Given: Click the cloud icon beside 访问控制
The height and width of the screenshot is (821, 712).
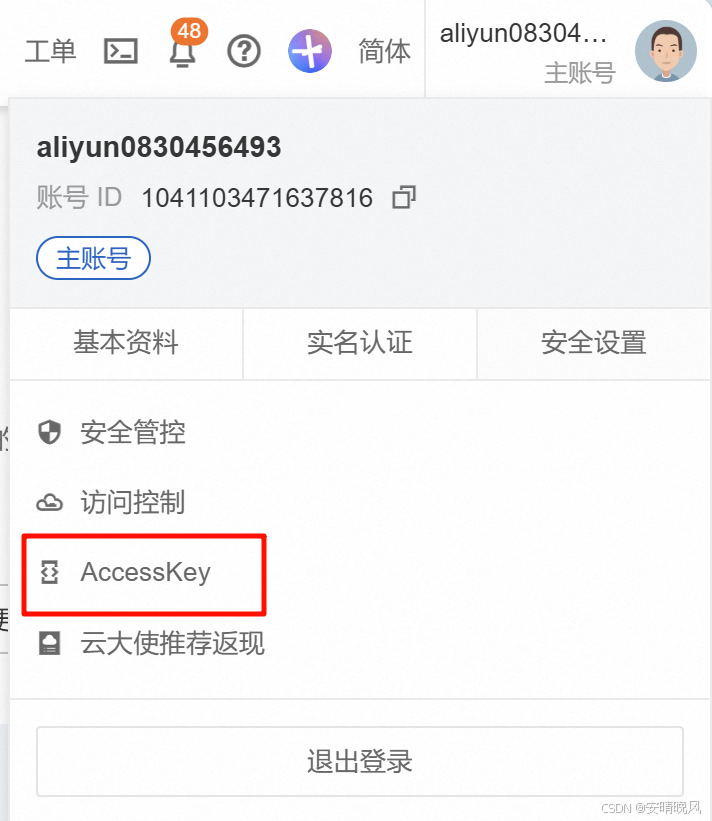Looking at the screenshot, I should coord(50,503).
